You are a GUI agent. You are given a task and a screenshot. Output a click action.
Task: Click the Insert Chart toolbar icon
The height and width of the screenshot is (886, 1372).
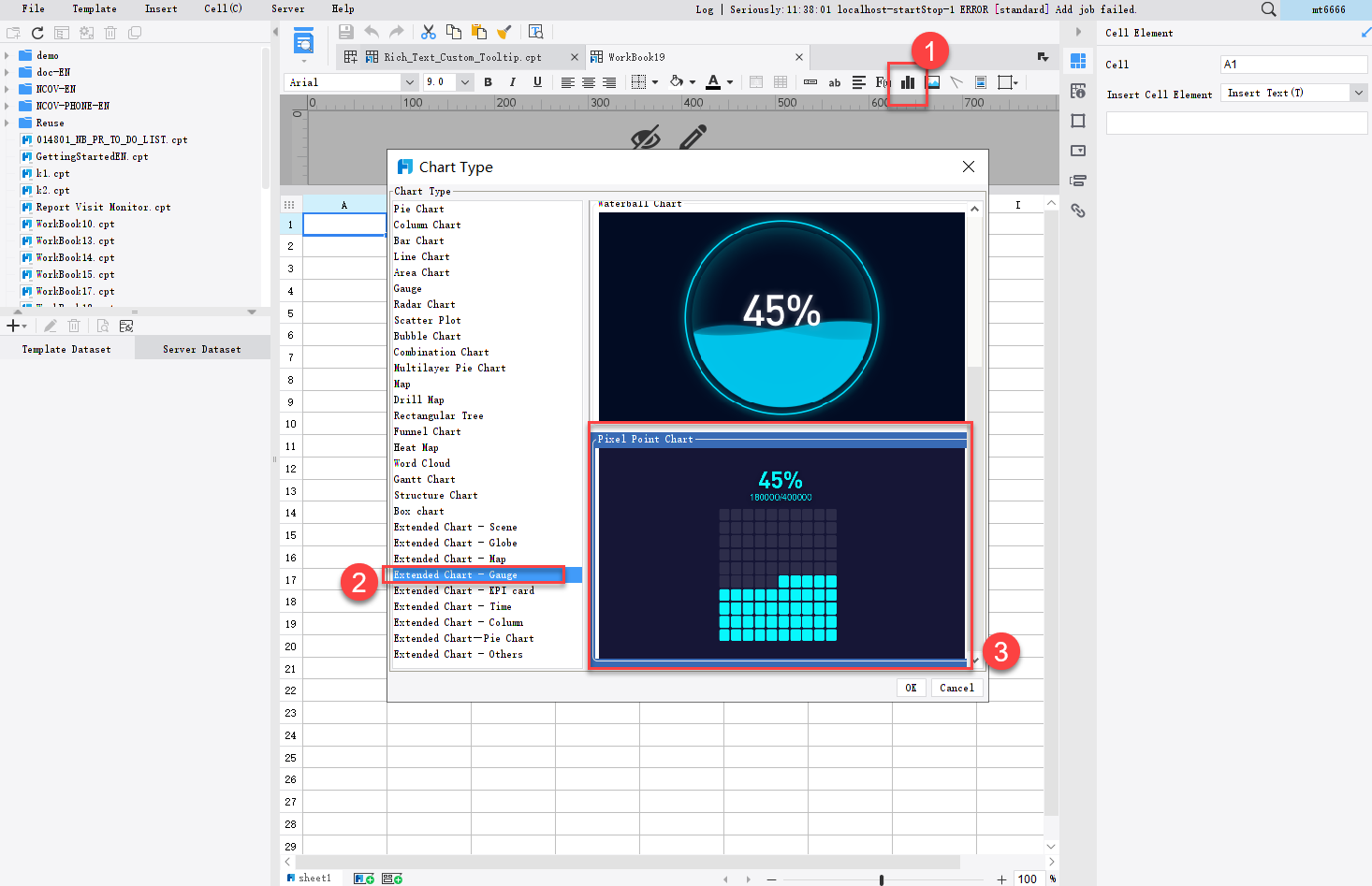click(x=907, y=82)
